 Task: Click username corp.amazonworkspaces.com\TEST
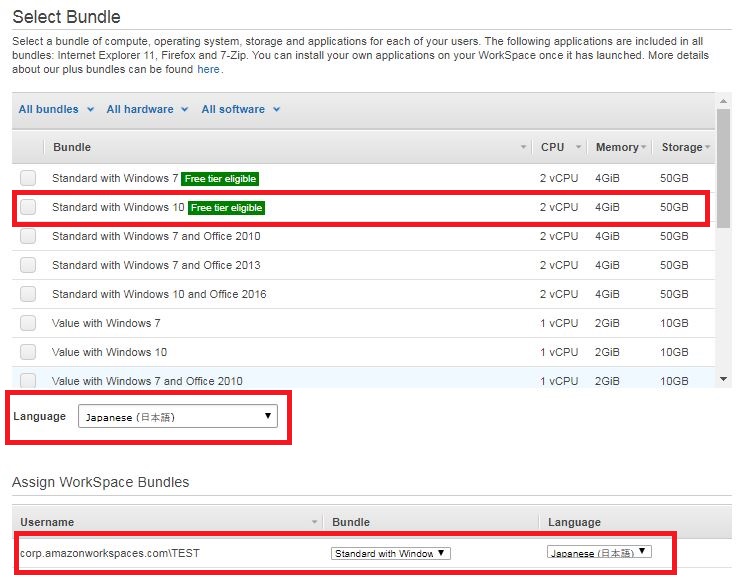[x=110, y=553]
